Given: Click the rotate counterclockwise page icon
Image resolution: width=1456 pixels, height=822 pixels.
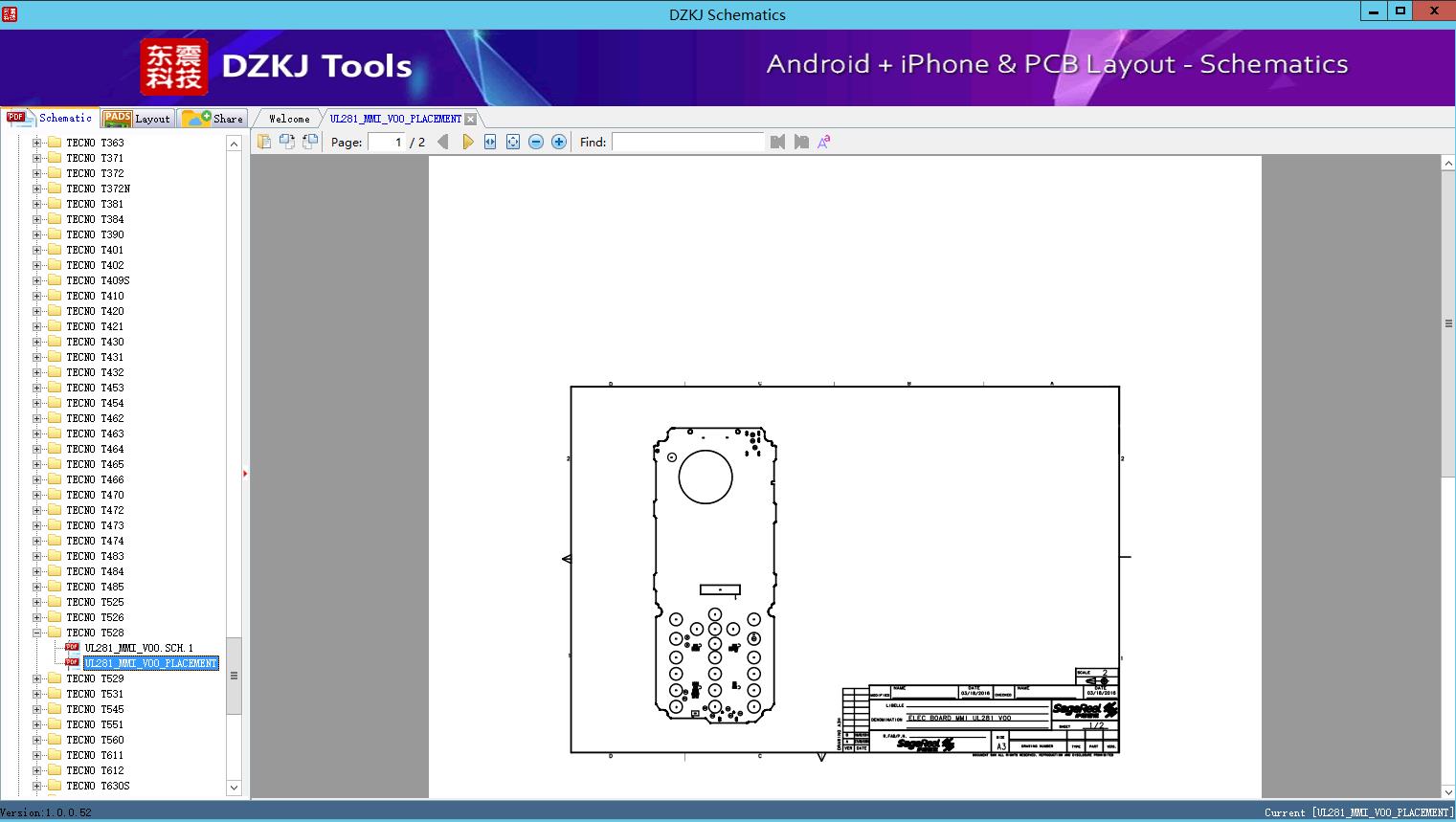Looking at the screenshot, I should (x=287, y=142).
